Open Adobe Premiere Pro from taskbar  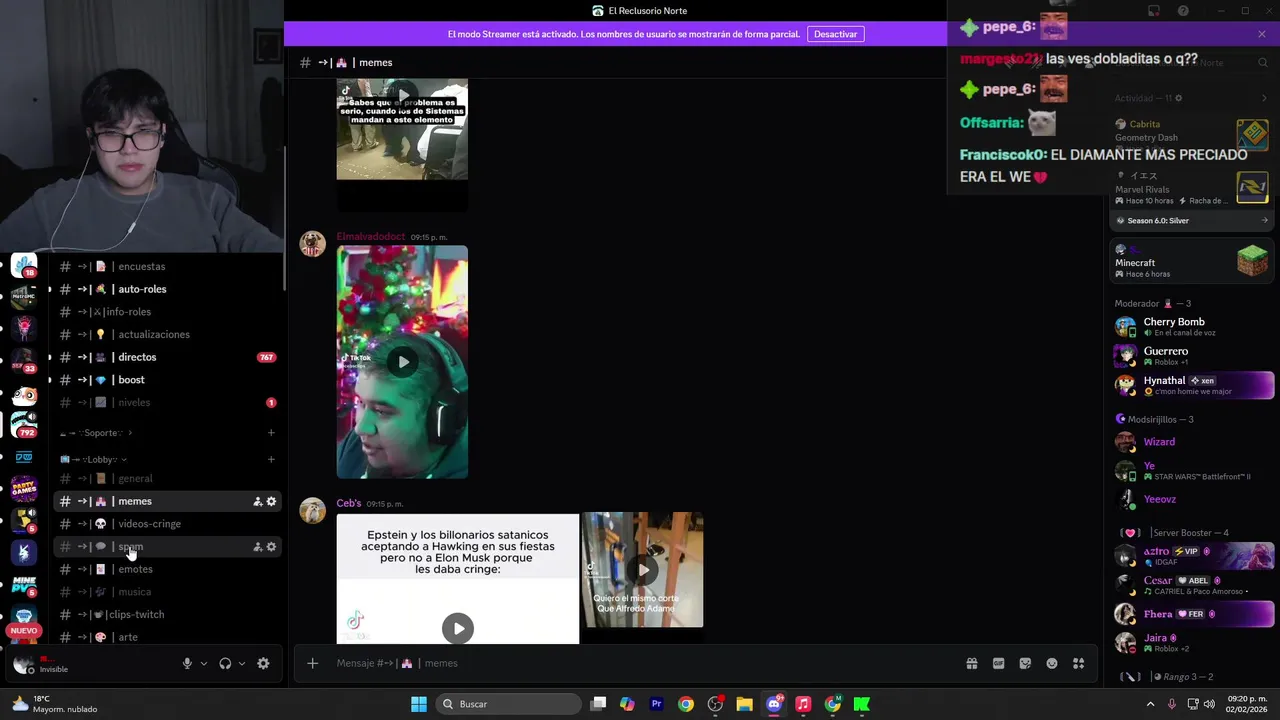click(x=656, y=704)
